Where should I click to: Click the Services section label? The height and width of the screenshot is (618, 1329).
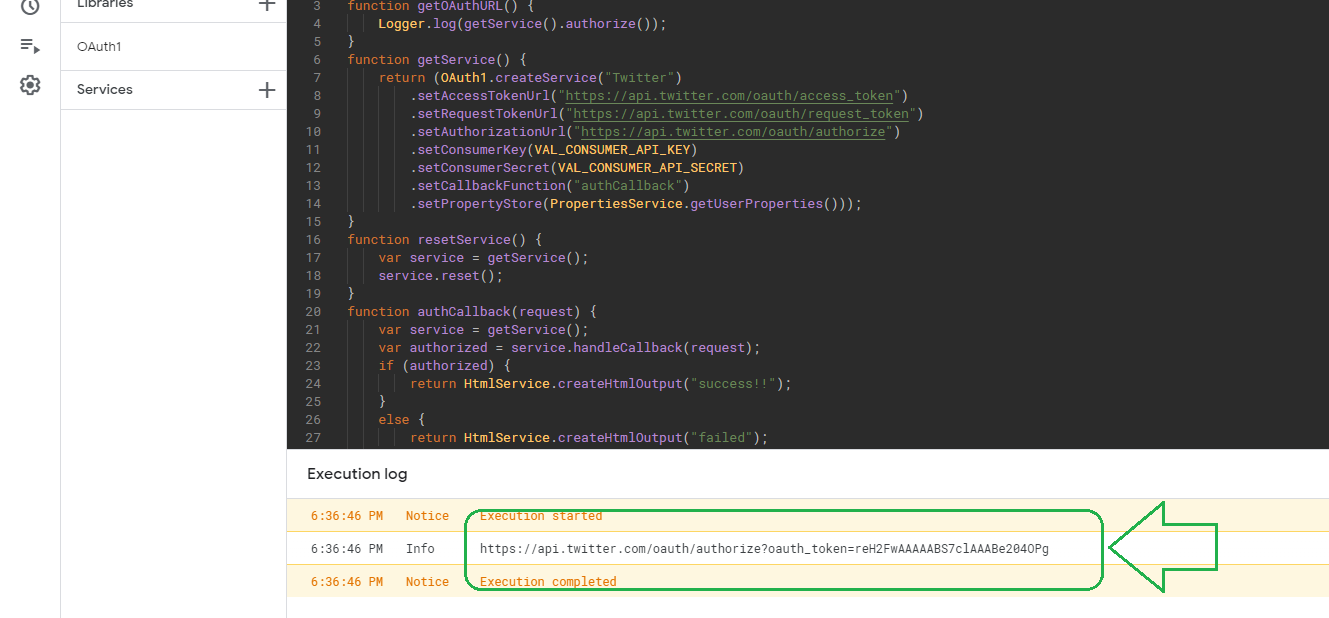tap(105, 89)
